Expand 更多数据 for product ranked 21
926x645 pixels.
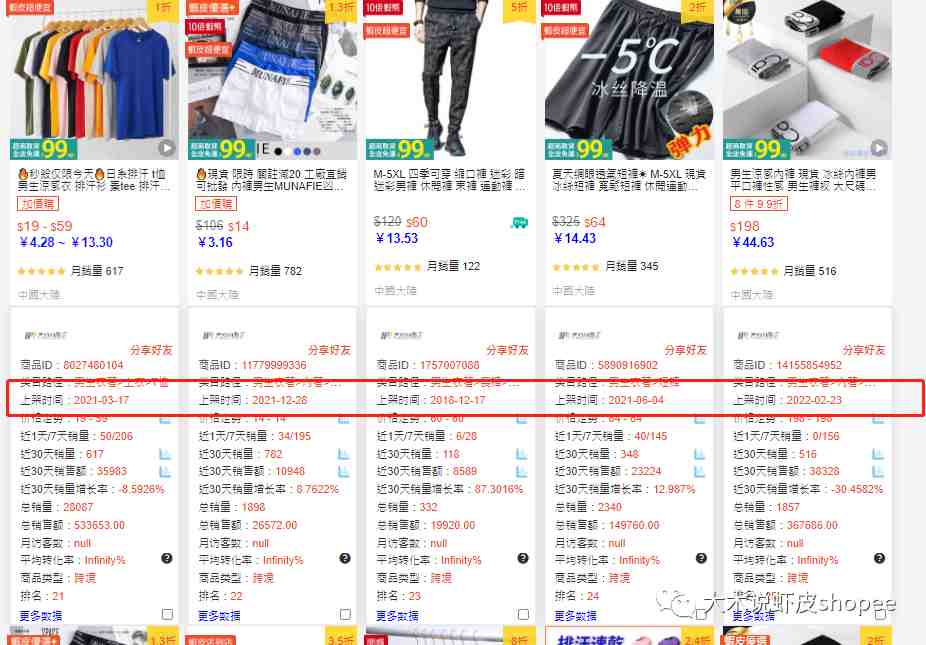pos(41,615)
